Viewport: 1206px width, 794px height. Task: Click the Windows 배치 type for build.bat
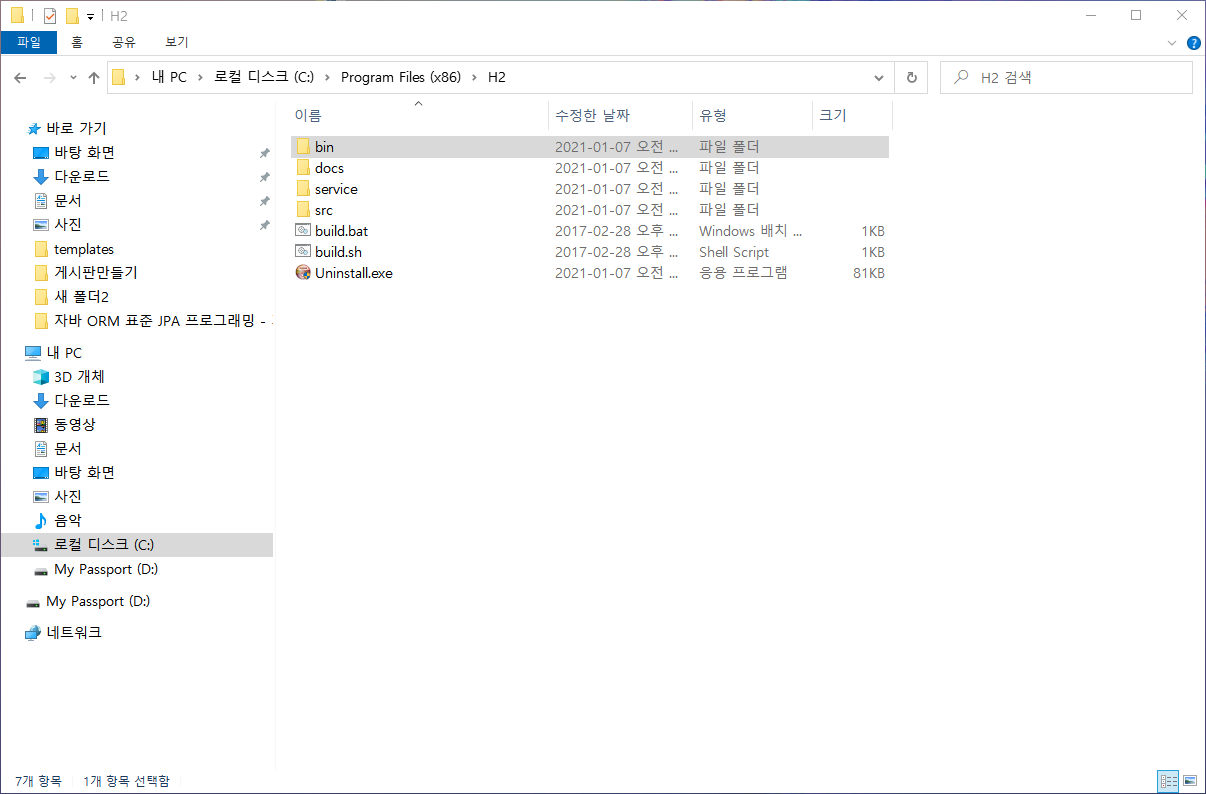tap(750, 231)
